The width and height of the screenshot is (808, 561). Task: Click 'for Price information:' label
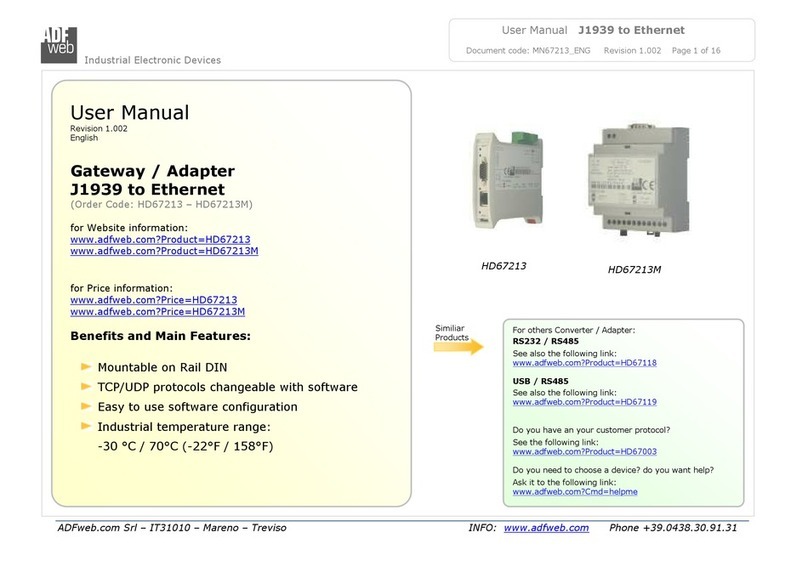point(122,288)
